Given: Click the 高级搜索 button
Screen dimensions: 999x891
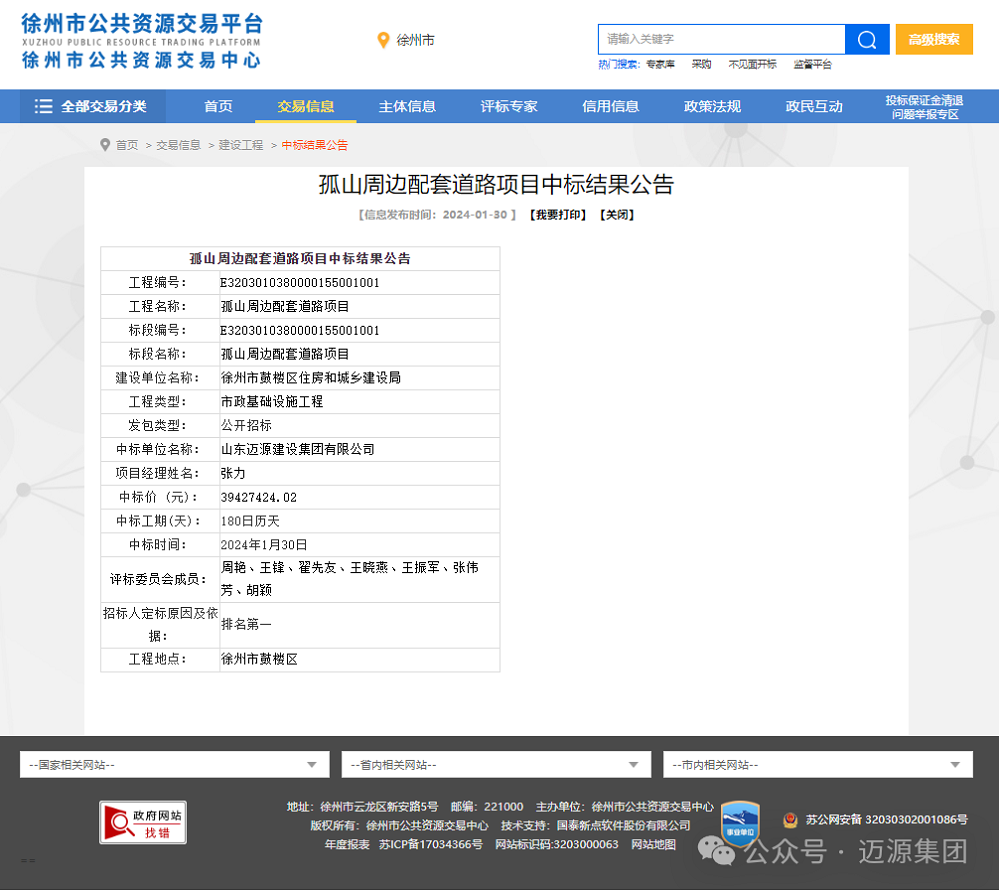Looking at the screenshot, I should [x=934, y=40].
